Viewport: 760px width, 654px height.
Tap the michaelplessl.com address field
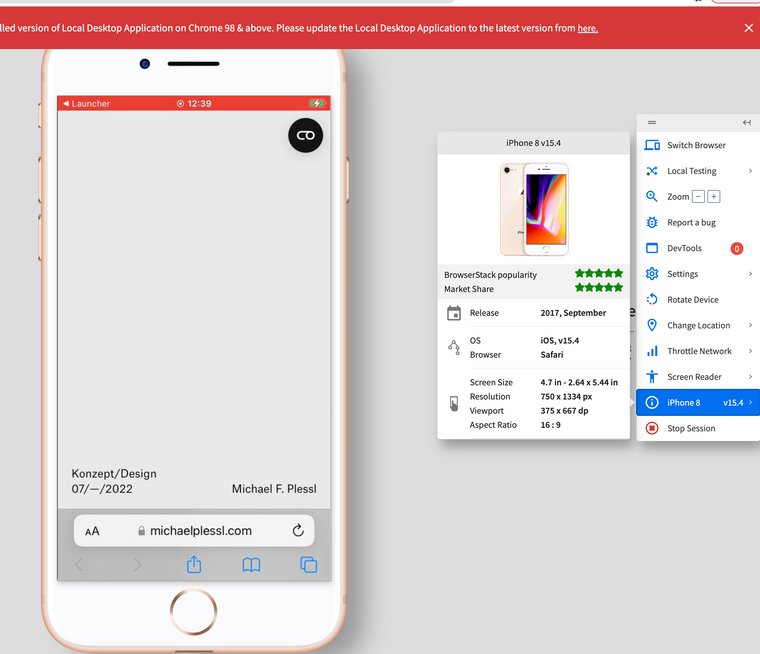[x=200, y=531]
